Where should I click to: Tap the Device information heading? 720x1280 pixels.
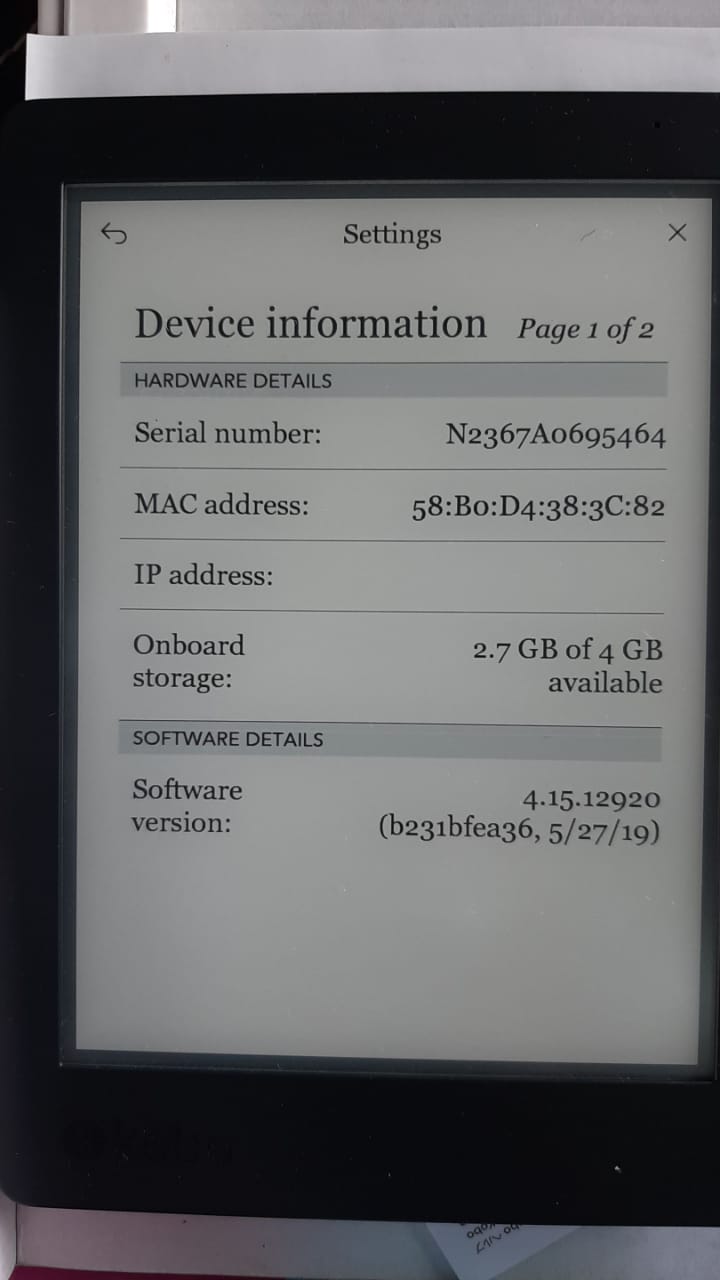coord(311,324)
